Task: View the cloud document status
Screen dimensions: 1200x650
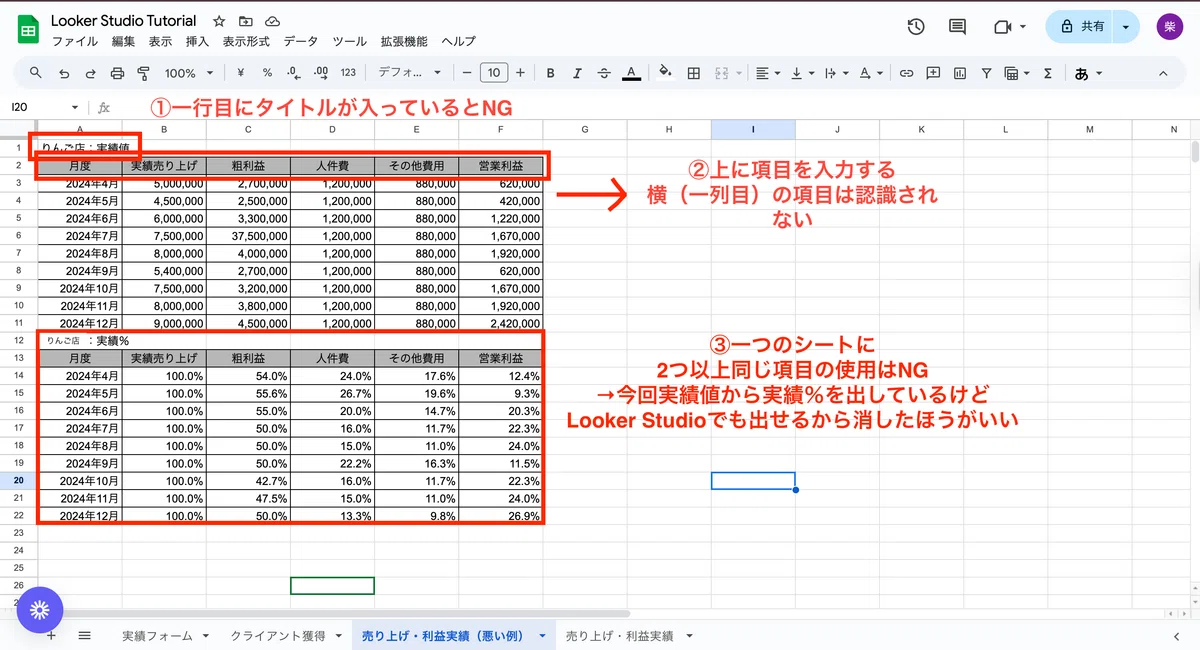Action: pyautogui.click(x=272, y=21)
